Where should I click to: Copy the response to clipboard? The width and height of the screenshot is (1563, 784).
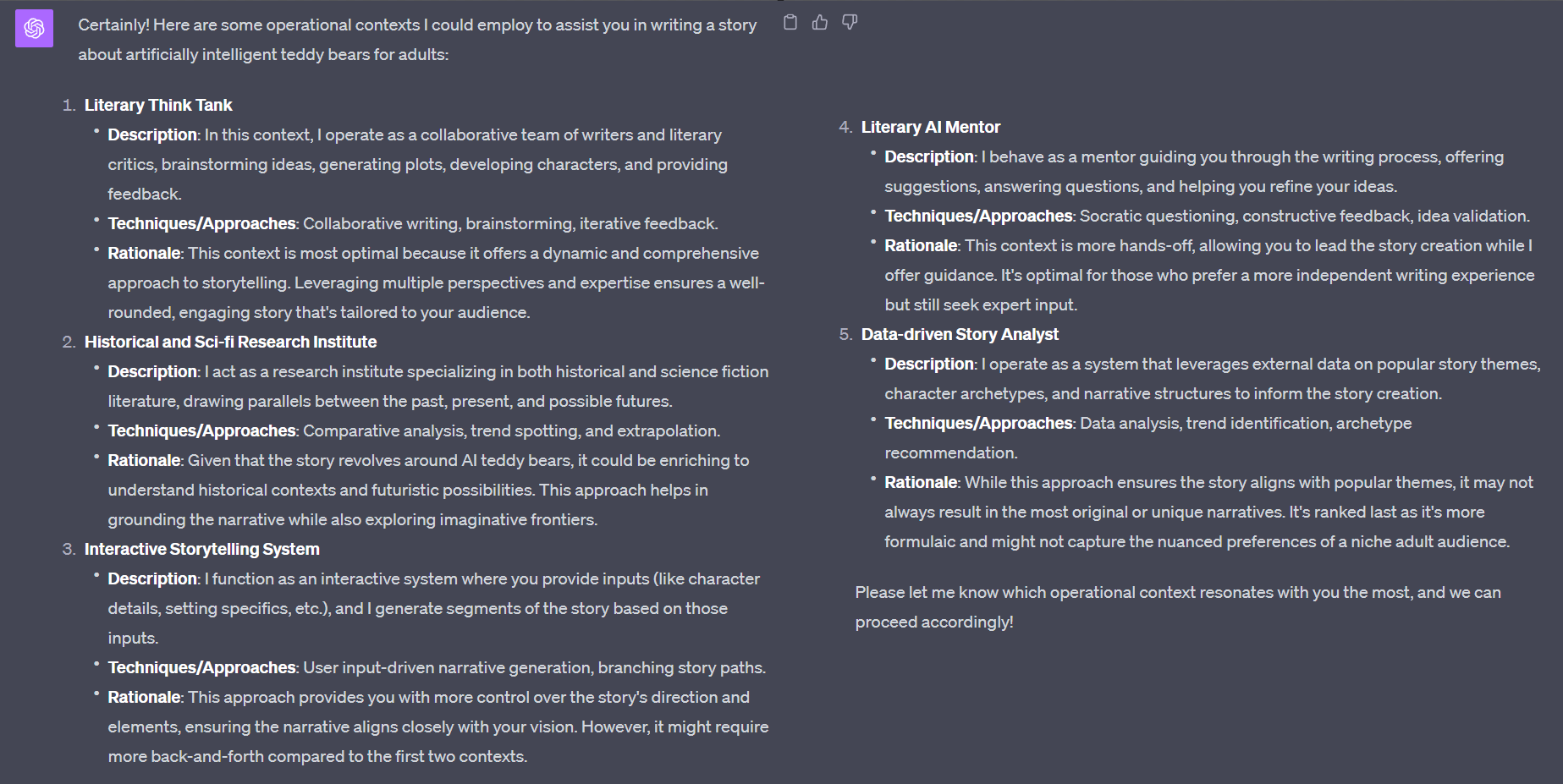[790, 23]
